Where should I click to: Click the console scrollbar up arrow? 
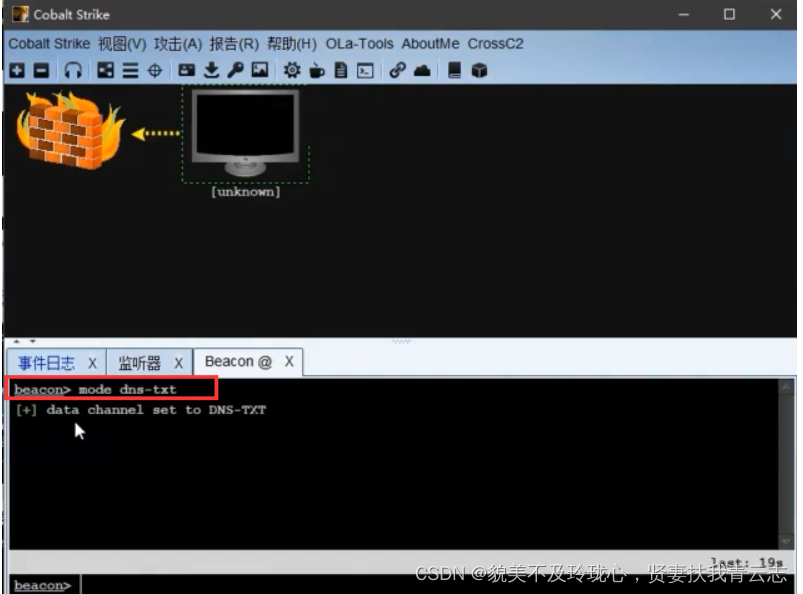tap(786, 387)
